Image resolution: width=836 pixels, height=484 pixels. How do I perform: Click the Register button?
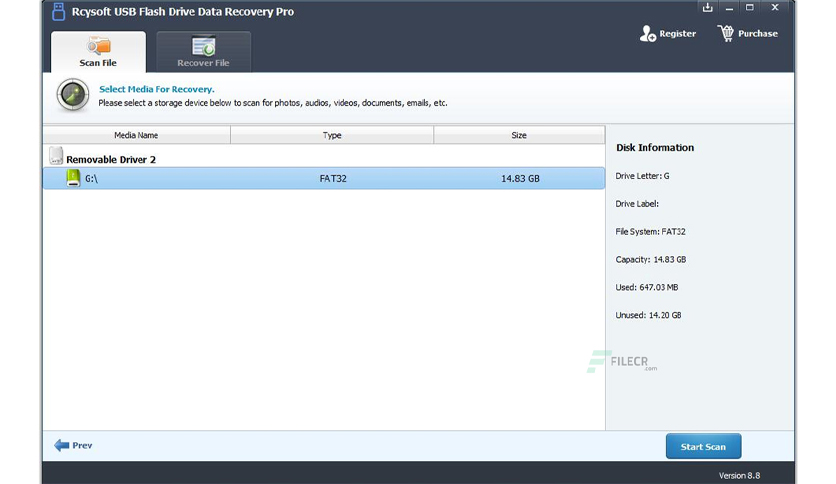pos(668,34)
